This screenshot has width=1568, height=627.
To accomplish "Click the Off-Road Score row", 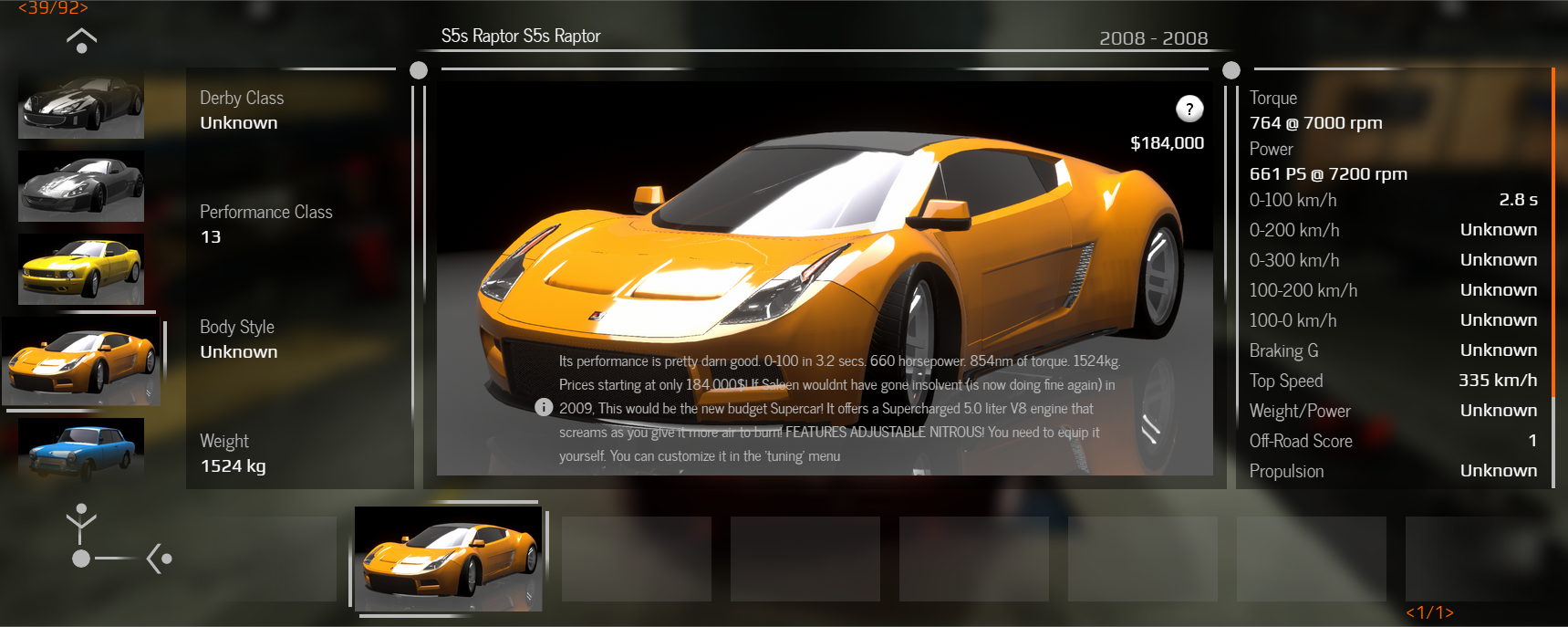I will click(1393, 440).
